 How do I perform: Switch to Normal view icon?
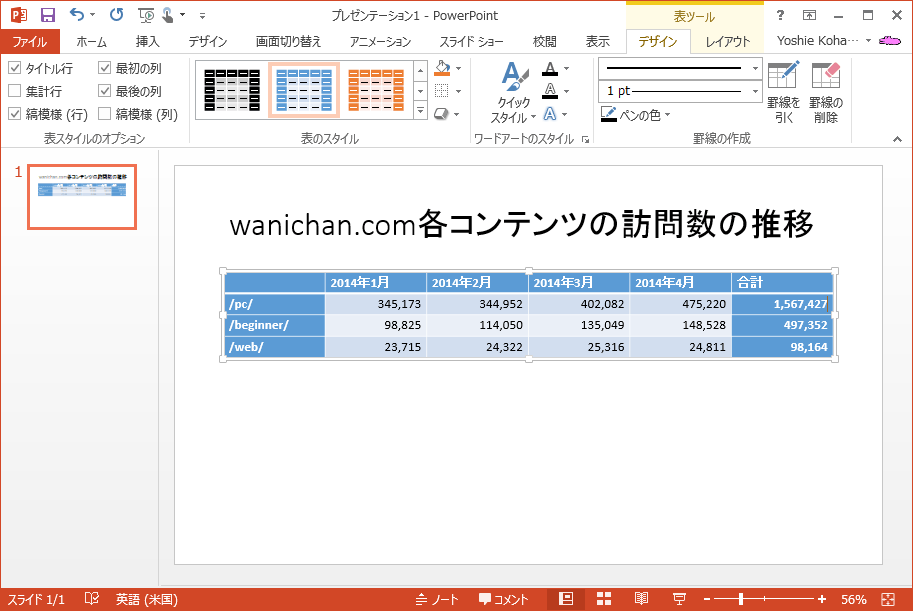tap(565, 599)
